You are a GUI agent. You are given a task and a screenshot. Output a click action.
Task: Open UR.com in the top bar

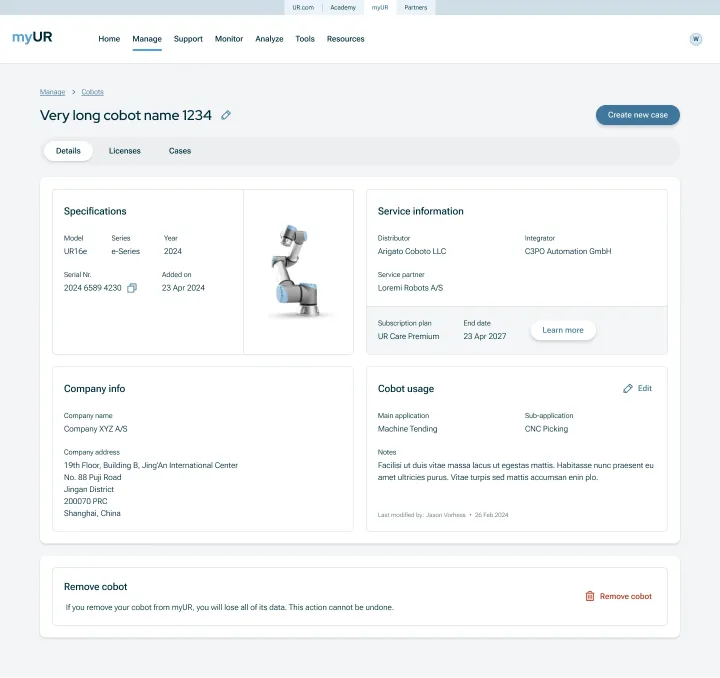coord(303,7)
